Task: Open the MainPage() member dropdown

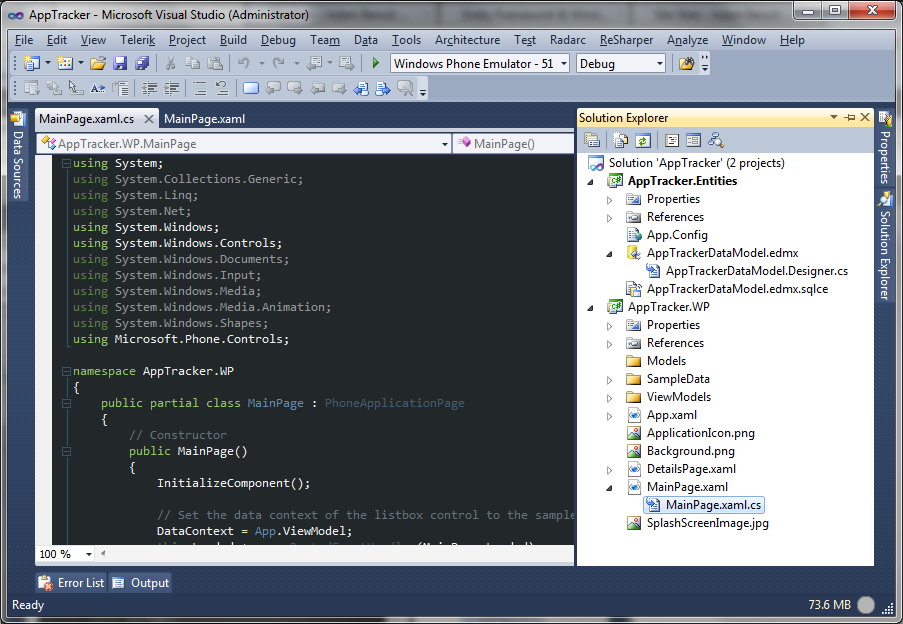Action: (x=513, y=144)
